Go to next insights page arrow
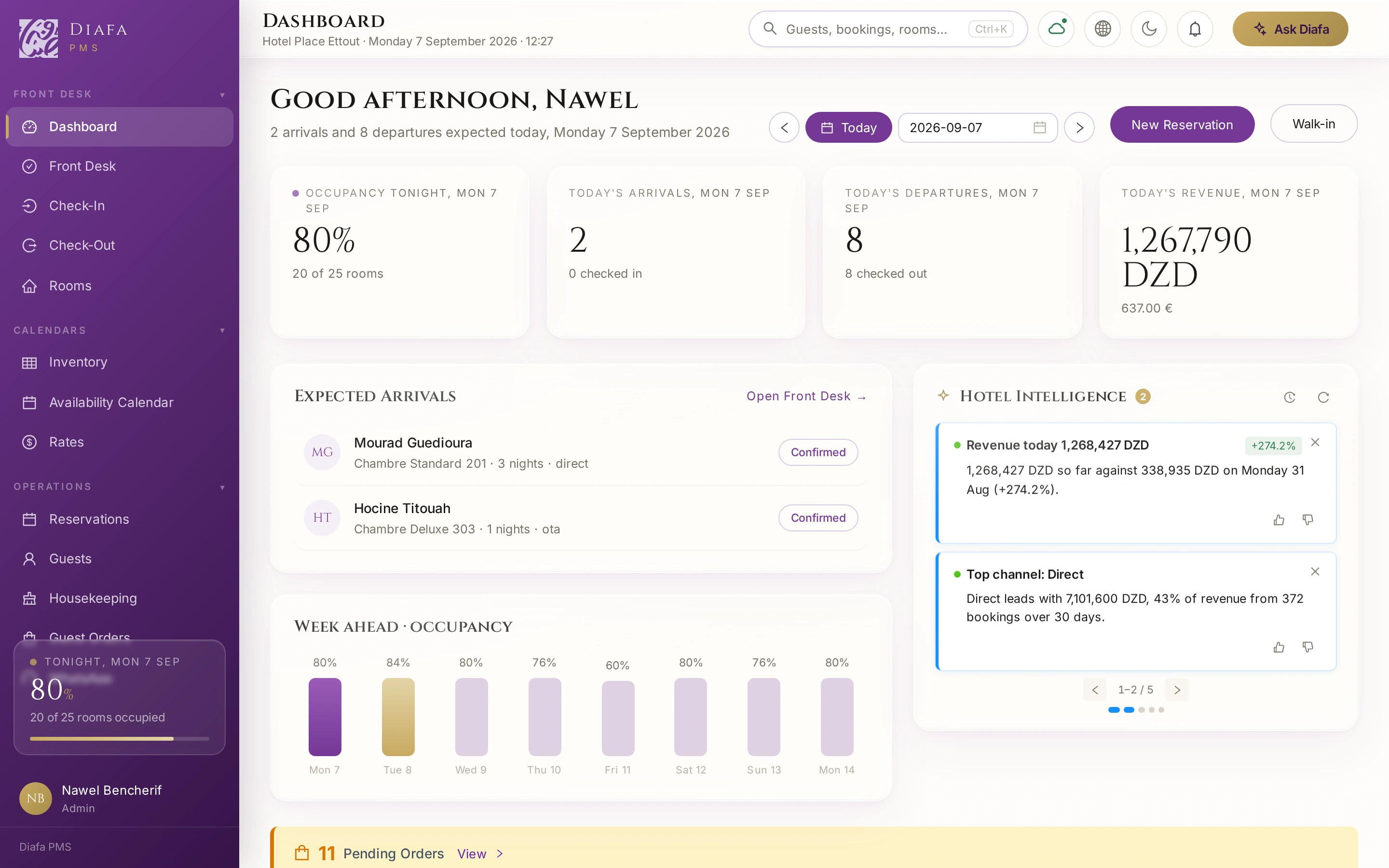The width and height of the screenshot is (1389, 868). click(x=1177, y=690)
